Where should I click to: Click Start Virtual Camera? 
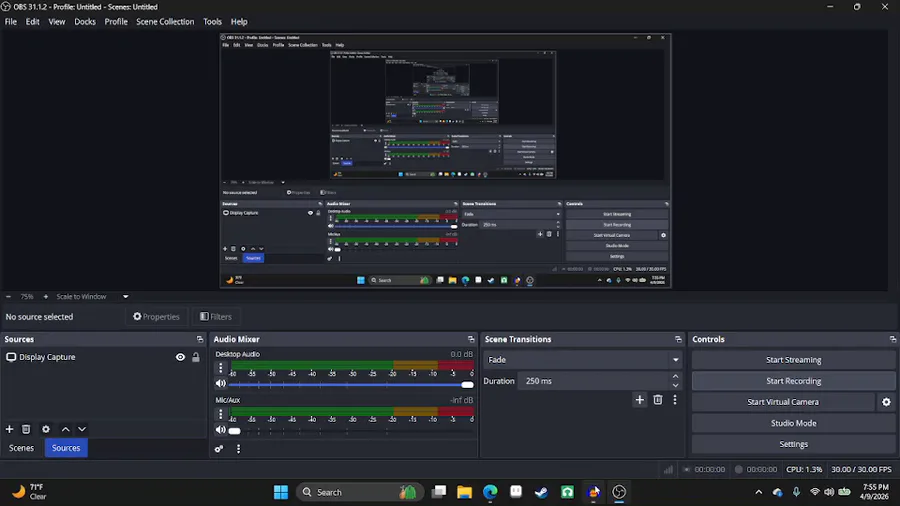[783, 402]
